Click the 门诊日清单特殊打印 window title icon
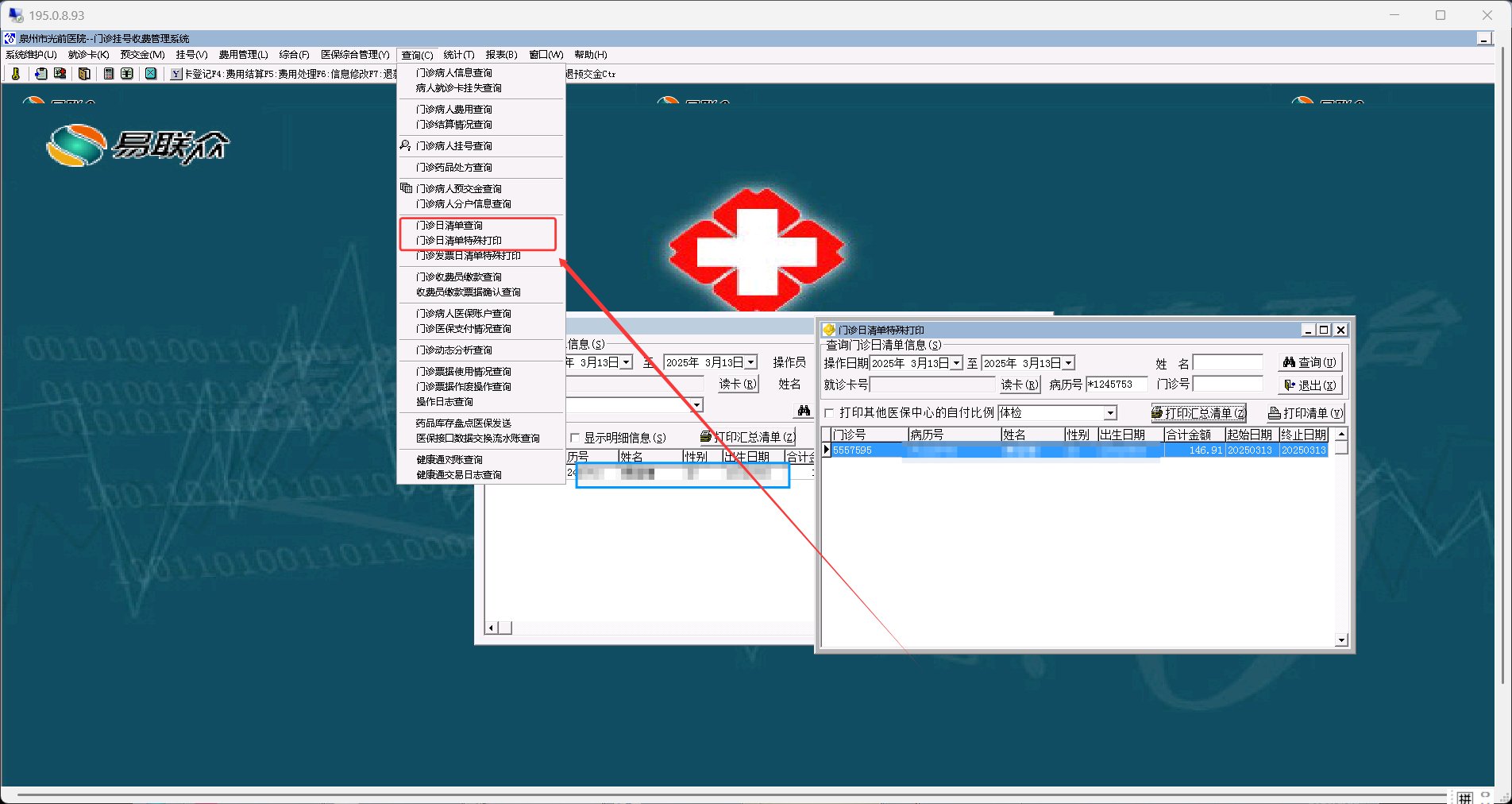Screen dimensions: 1512x804 (829, 330)
